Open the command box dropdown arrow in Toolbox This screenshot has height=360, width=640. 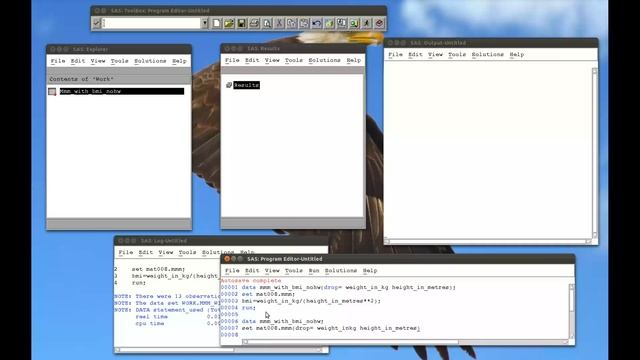pos(204,23)
